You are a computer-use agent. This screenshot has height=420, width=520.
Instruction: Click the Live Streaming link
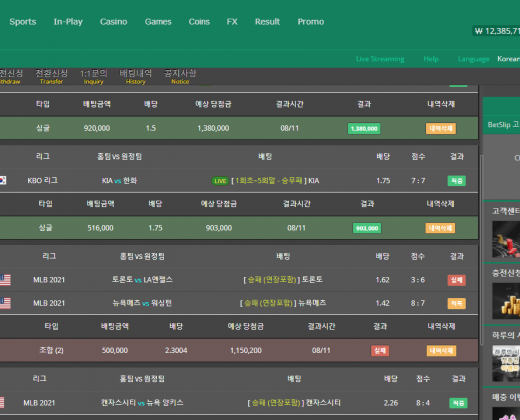click(x=380, y=59)
